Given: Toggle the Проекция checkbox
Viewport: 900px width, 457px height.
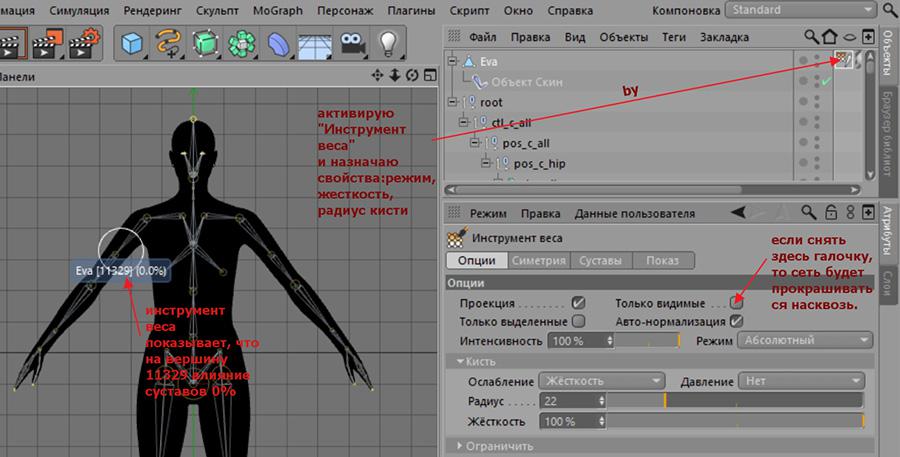Looking at the screenshot, I should (578, 303).
